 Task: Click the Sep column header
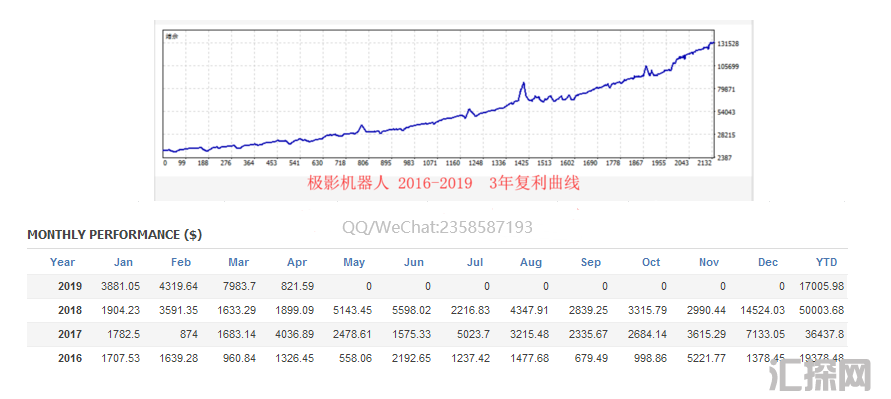591,262
